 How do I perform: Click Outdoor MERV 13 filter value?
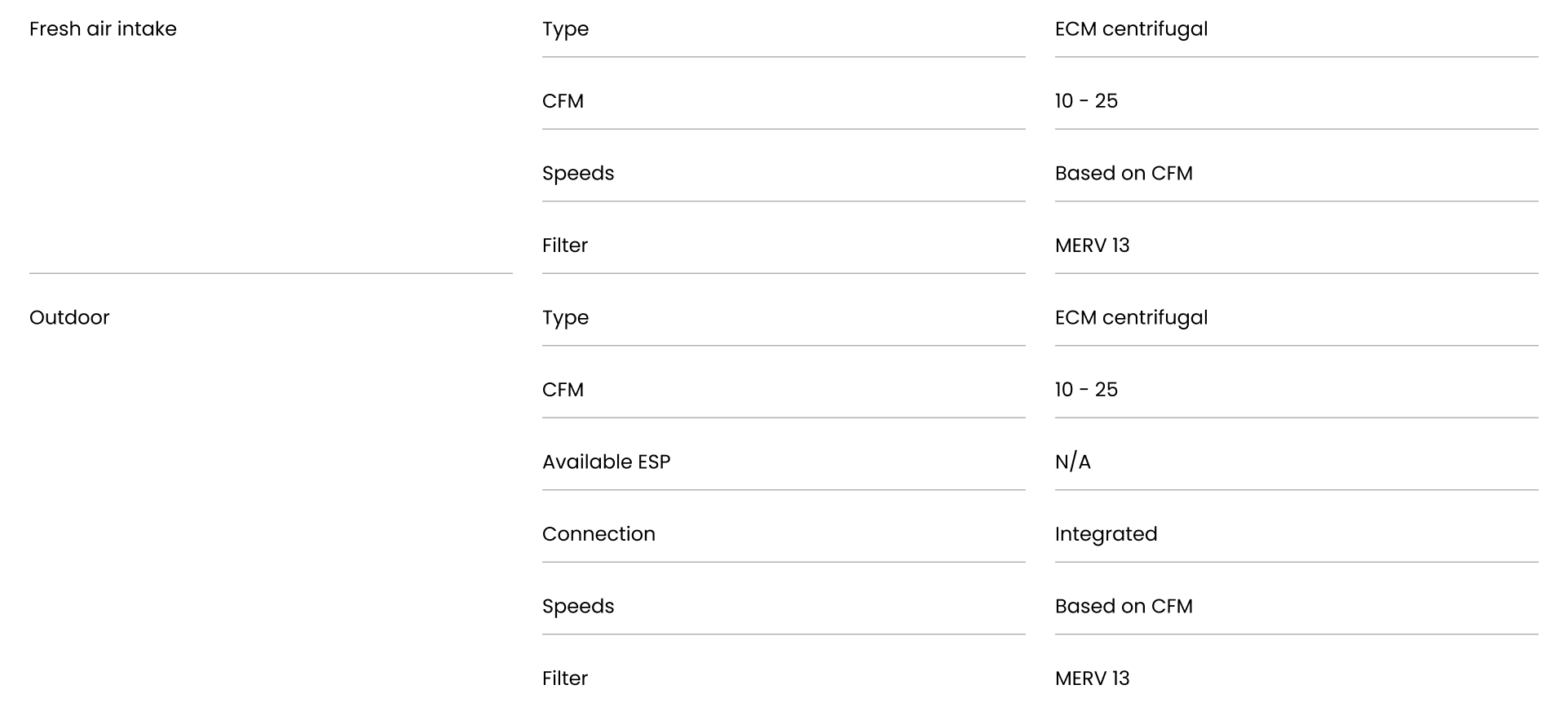(1092, 678)
